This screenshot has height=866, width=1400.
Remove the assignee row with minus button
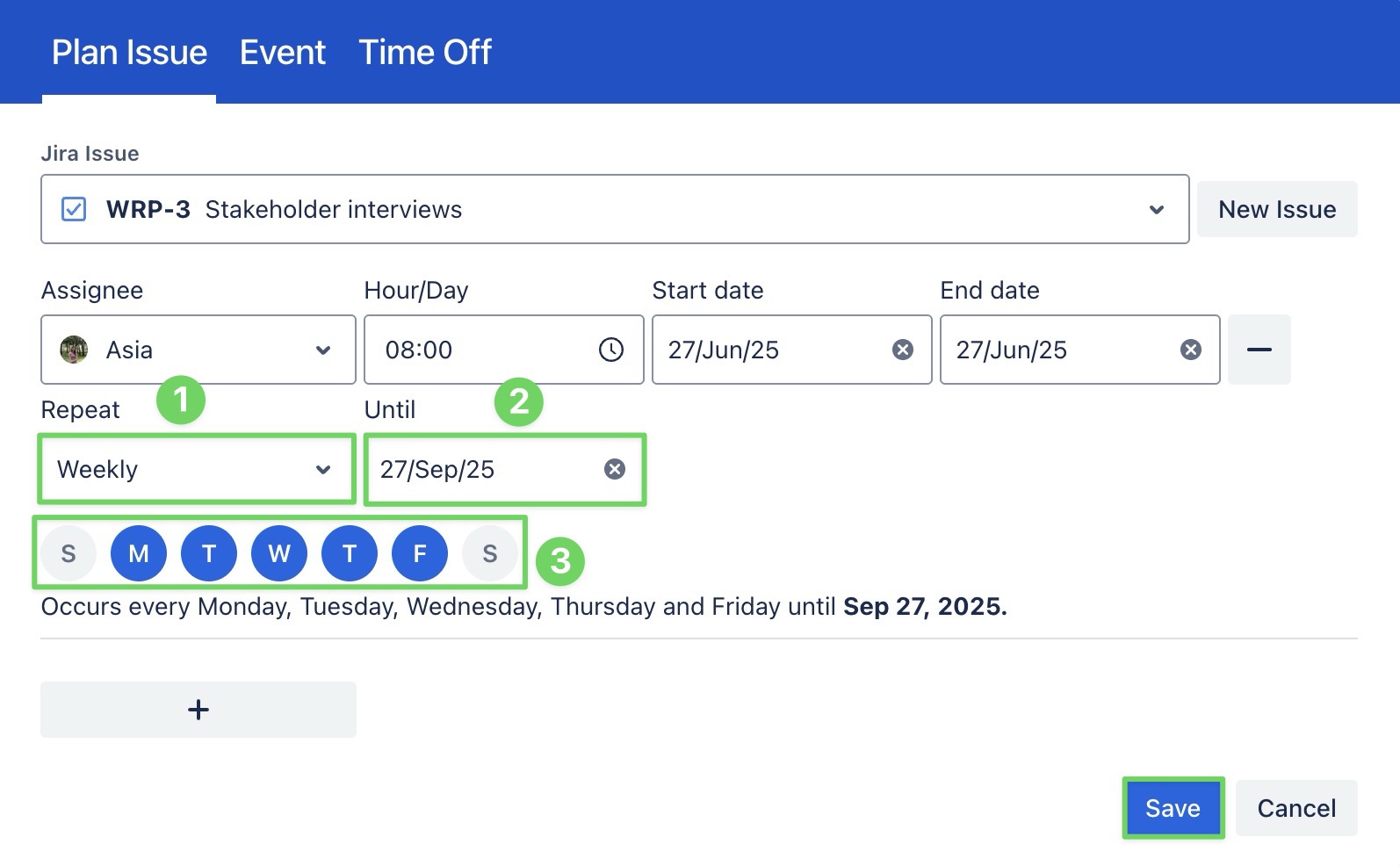(x=1259, y=350)
